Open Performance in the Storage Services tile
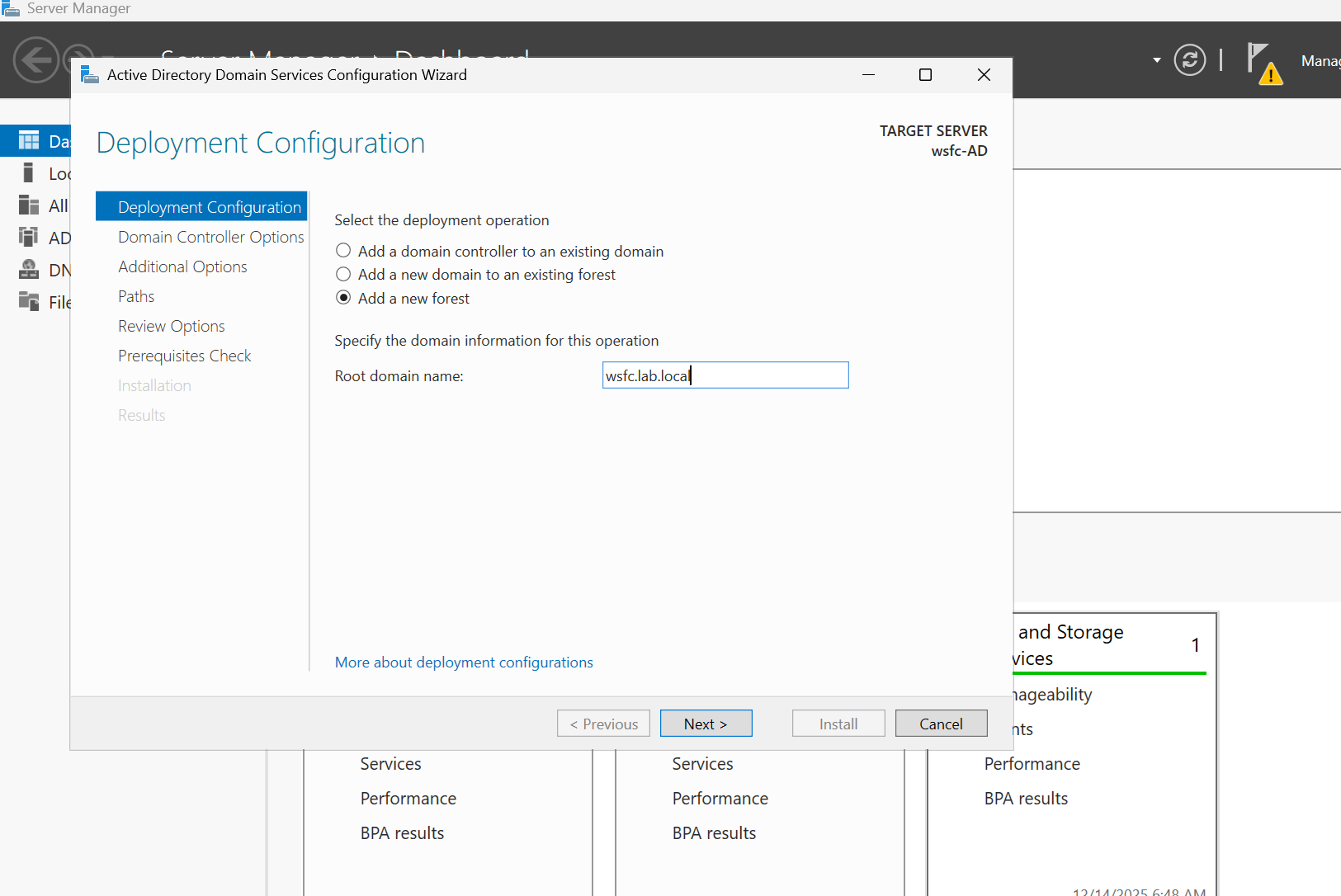The height and width of the screenshot is (896, 1341). pyautogui.click(x=1032, y=764)
